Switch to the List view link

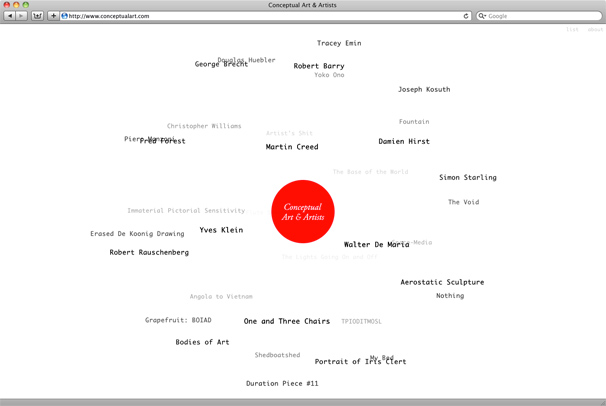(572, 30)
